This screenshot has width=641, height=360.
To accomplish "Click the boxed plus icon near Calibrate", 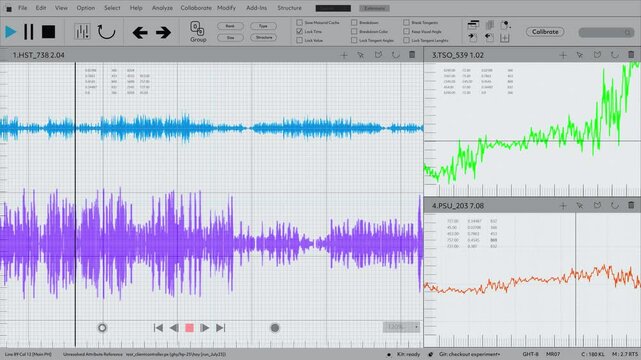I will pyautogui.click(x=504, y=38).
